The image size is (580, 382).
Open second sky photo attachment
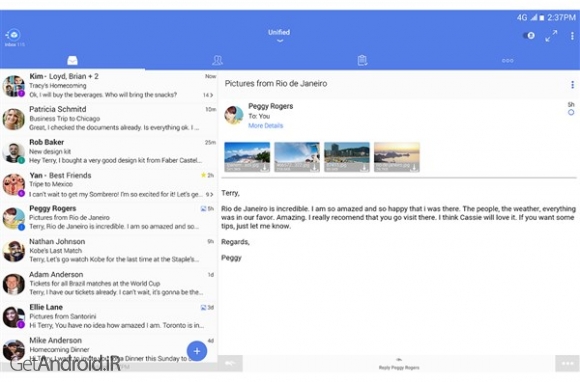[297, 157]
